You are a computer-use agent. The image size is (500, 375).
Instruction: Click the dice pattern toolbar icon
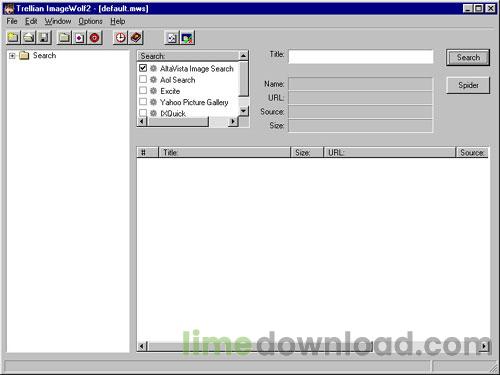click(172, 38)
